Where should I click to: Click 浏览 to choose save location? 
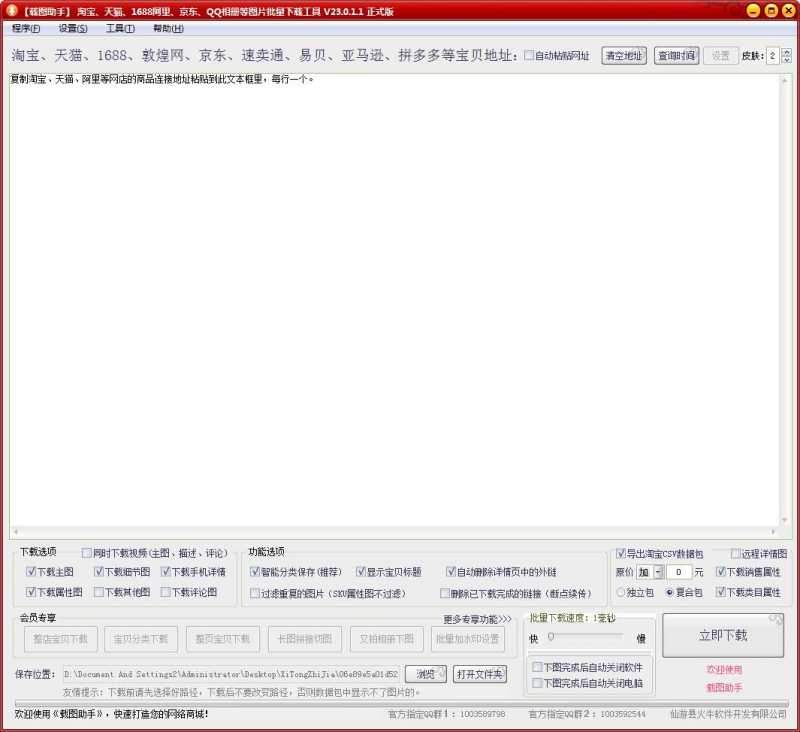coord(426,674)
